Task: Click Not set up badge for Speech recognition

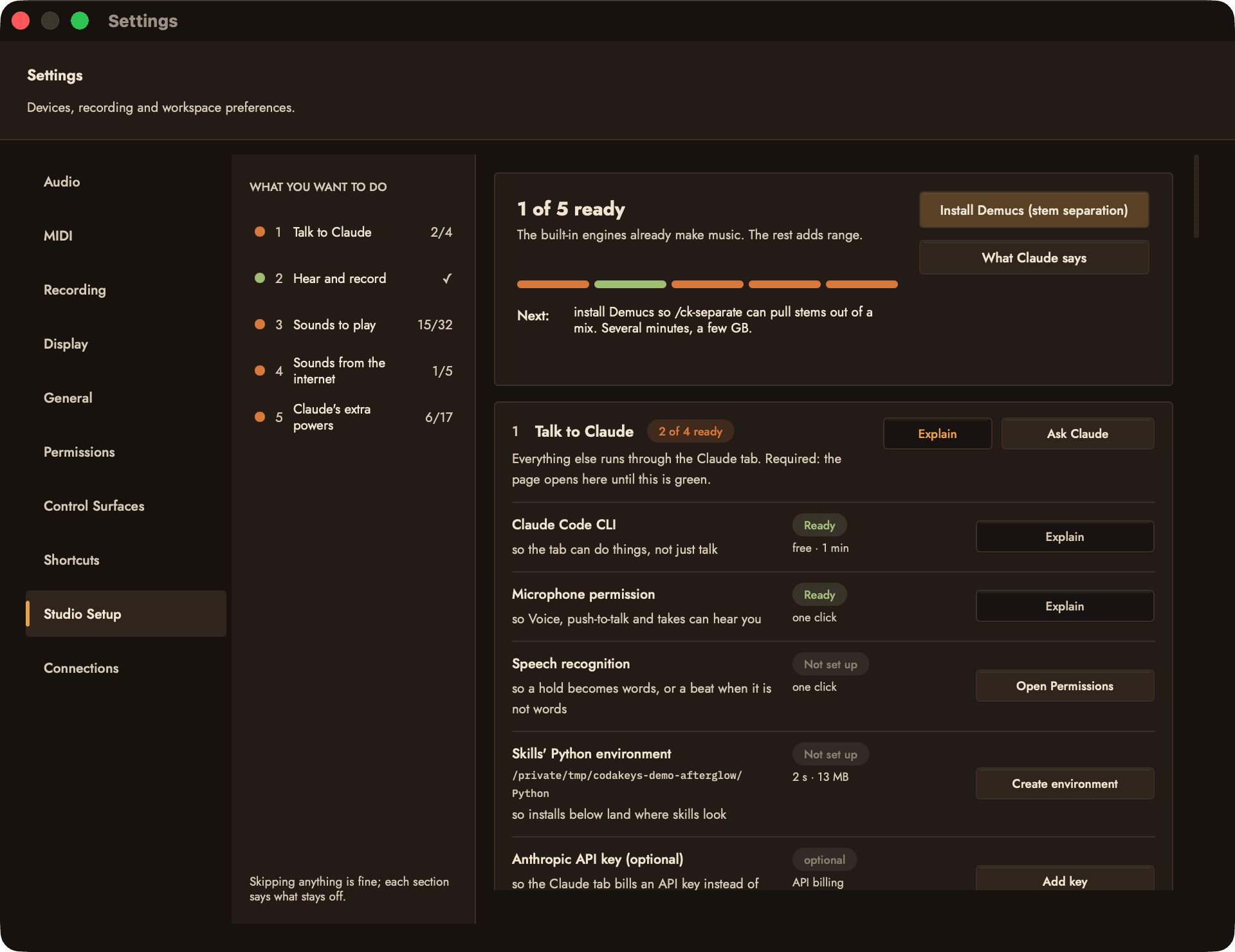Action: [x=830, y=664]
